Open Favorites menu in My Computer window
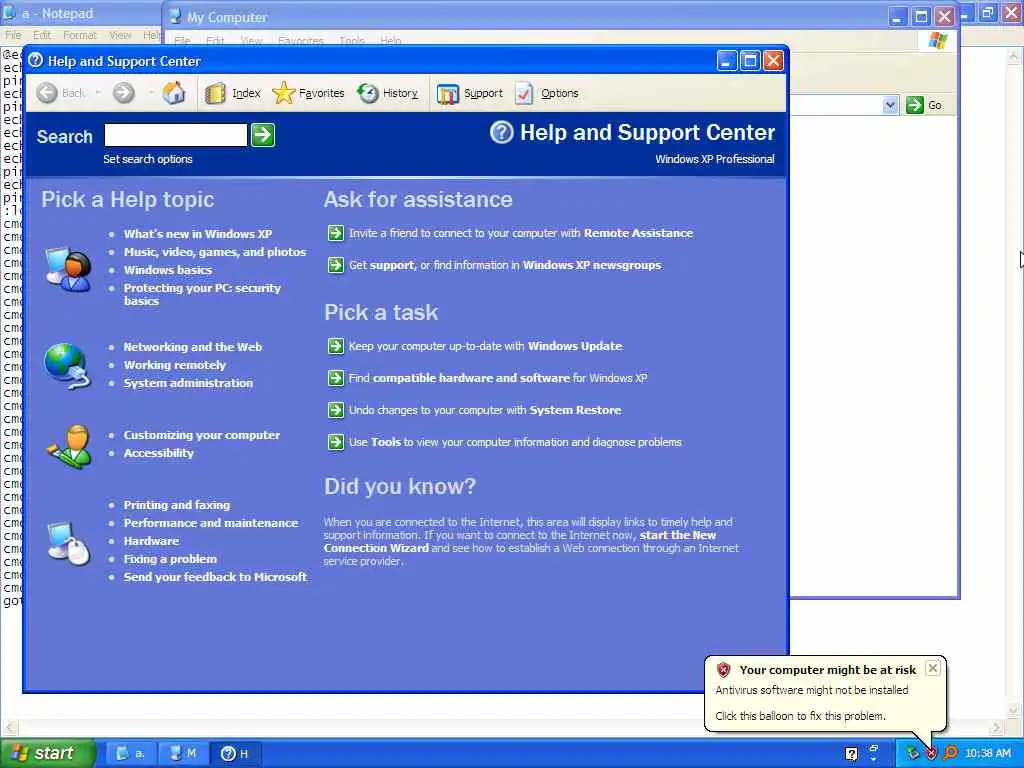The width and height of the screenshot is (1024, 768). (x=300, y=40)
